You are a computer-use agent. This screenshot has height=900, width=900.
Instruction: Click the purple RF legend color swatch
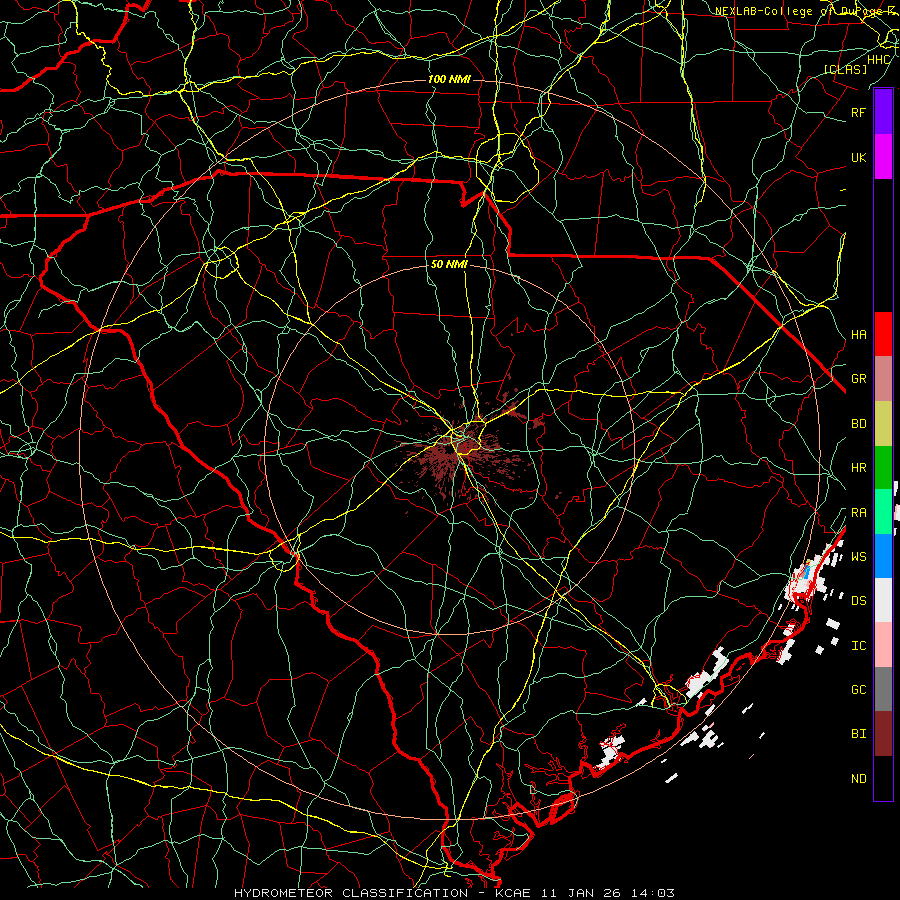click(x=883, y=111)
